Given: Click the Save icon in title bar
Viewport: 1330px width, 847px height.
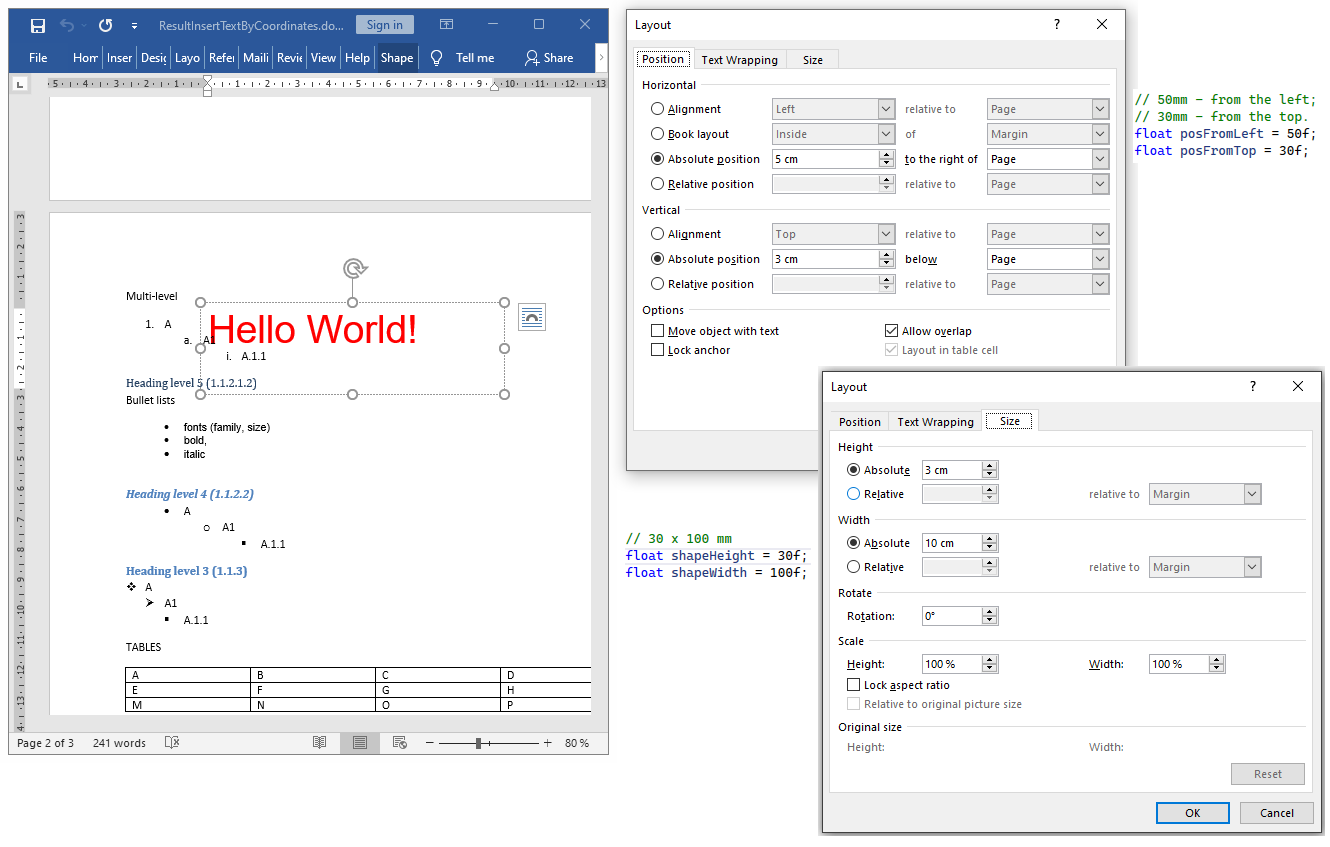Looking at the screenshot, I should tap(38, 25).
